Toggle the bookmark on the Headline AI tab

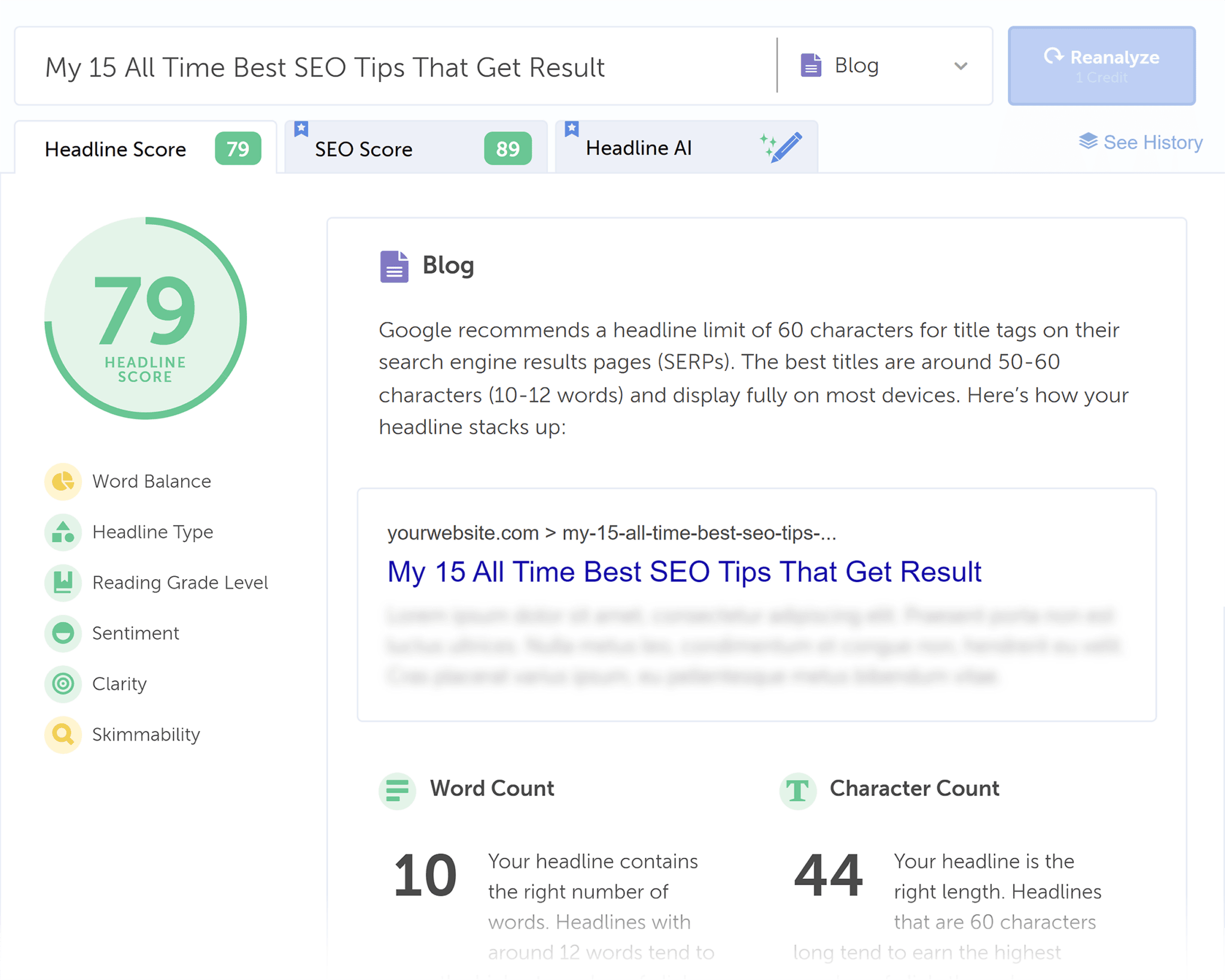572,128
